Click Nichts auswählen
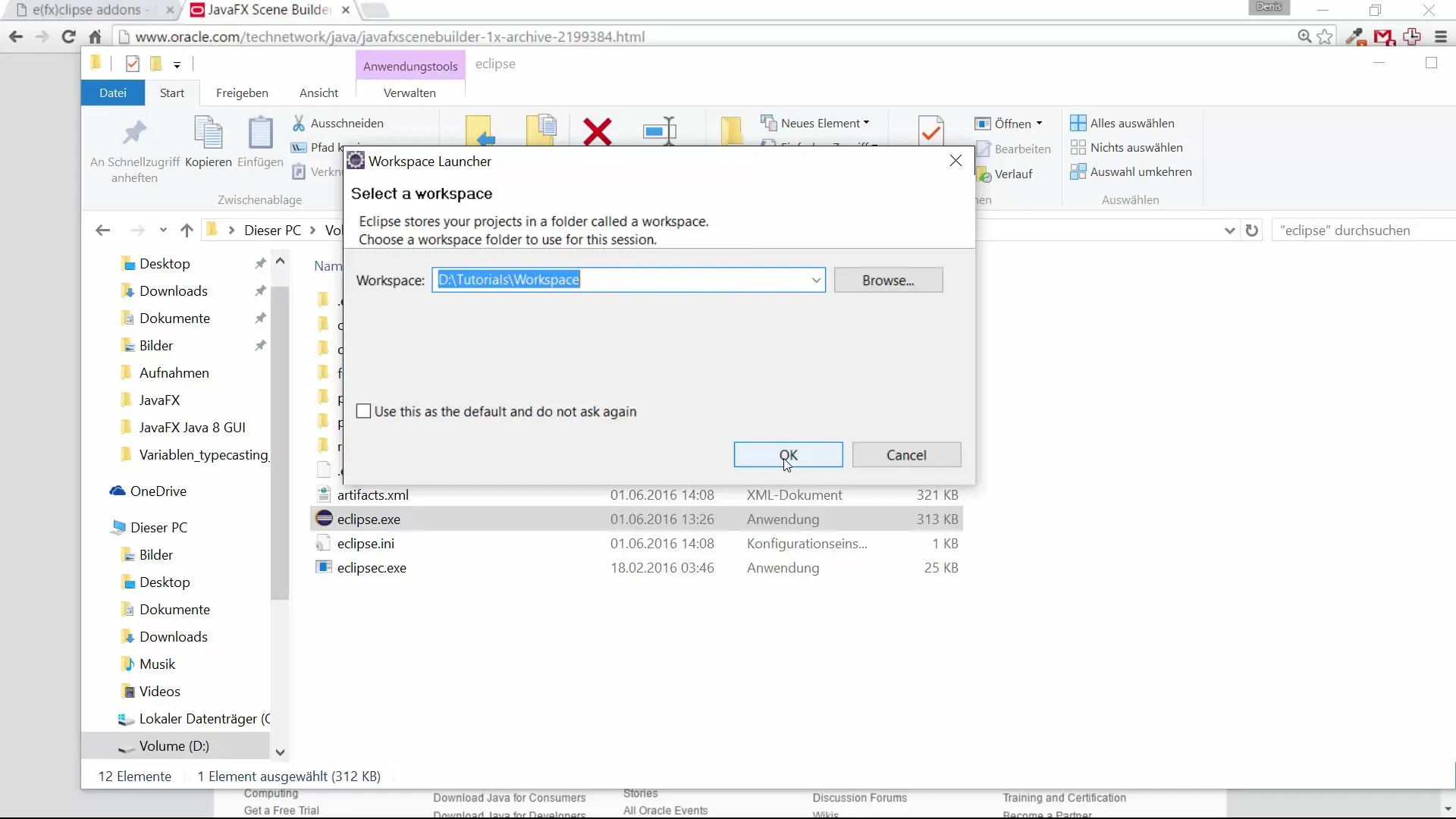1456x819 pixels. (1126, 147)
